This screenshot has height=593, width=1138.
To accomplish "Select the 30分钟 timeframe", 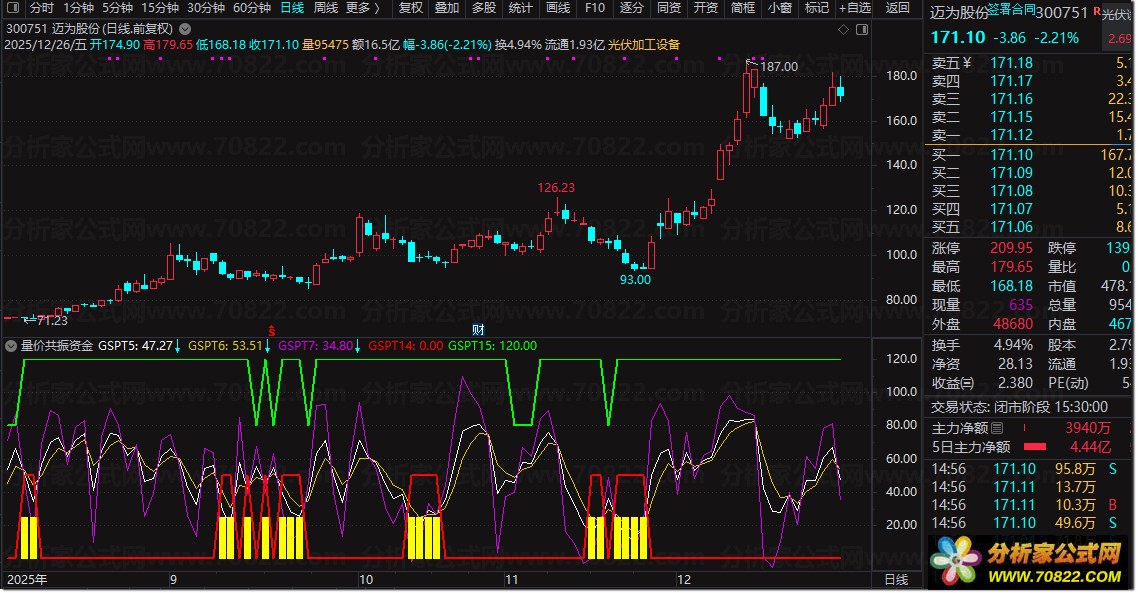I will coord(206,8).
